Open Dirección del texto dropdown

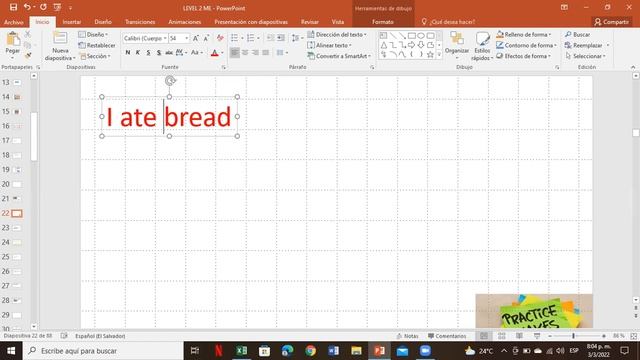pyautogui.click(x=337, y=35)
